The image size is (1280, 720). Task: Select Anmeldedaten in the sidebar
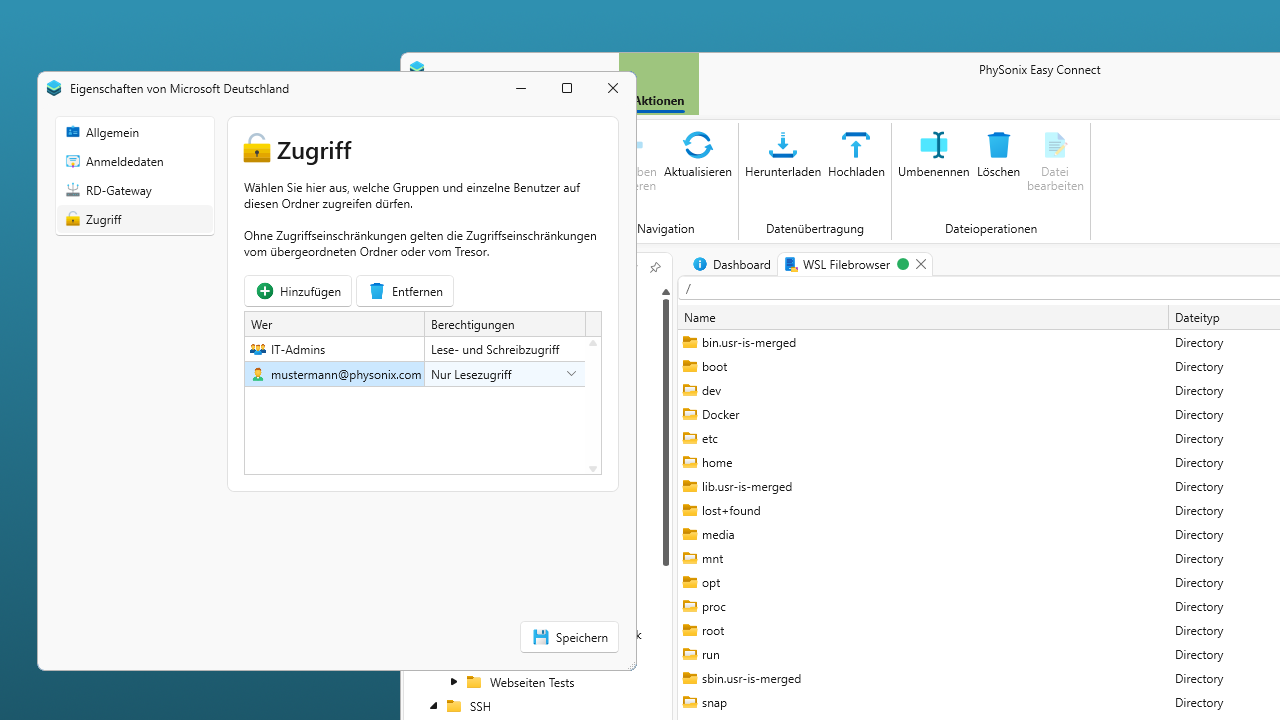pos(124,161)
